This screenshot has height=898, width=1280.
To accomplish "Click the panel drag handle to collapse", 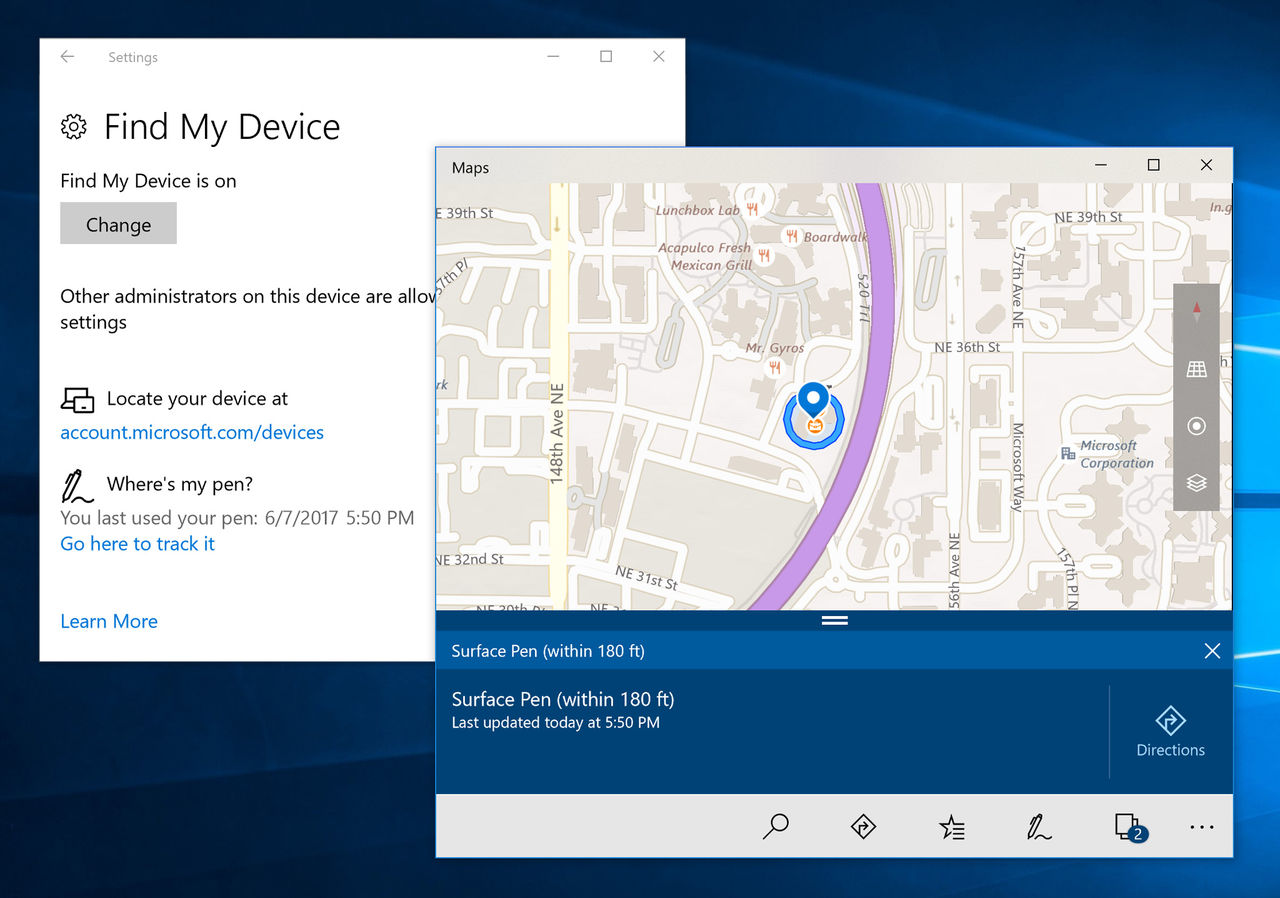I will point(834,620).
